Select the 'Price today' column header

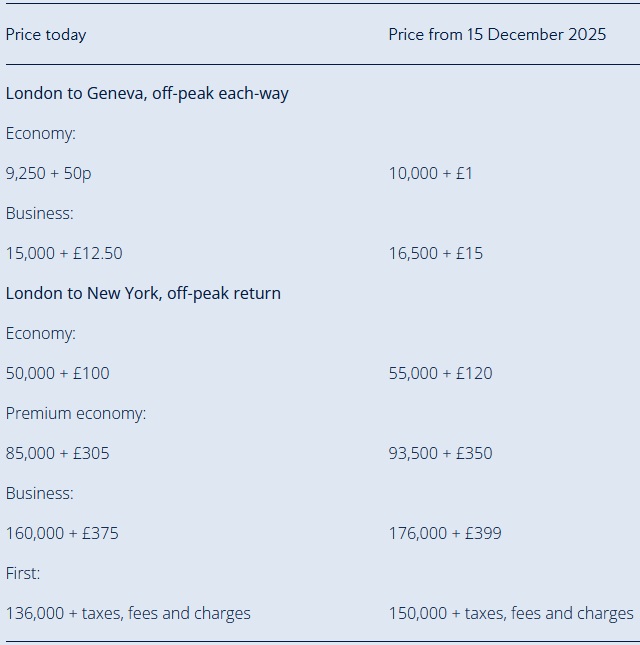tap(46, 35)
